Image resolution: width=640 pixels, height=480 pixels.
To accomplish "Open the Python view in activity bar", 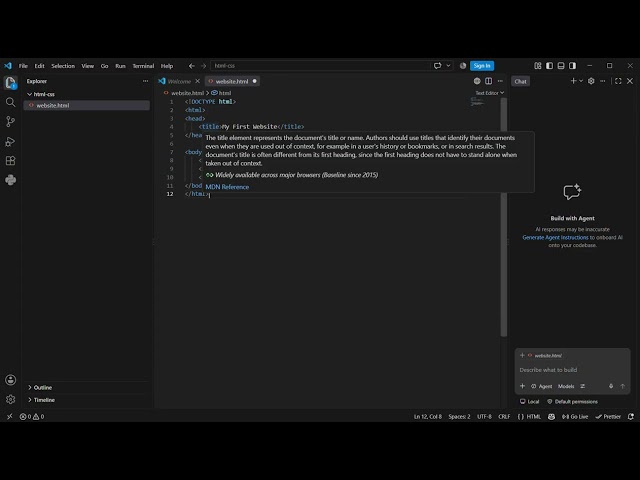I will click(11, 180).
